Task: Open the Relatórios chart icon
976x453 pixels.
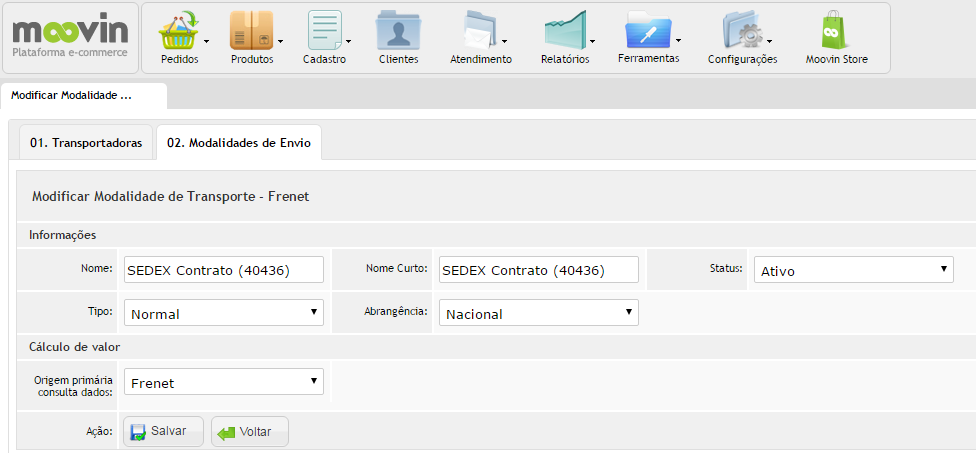Action: (564, 31)
